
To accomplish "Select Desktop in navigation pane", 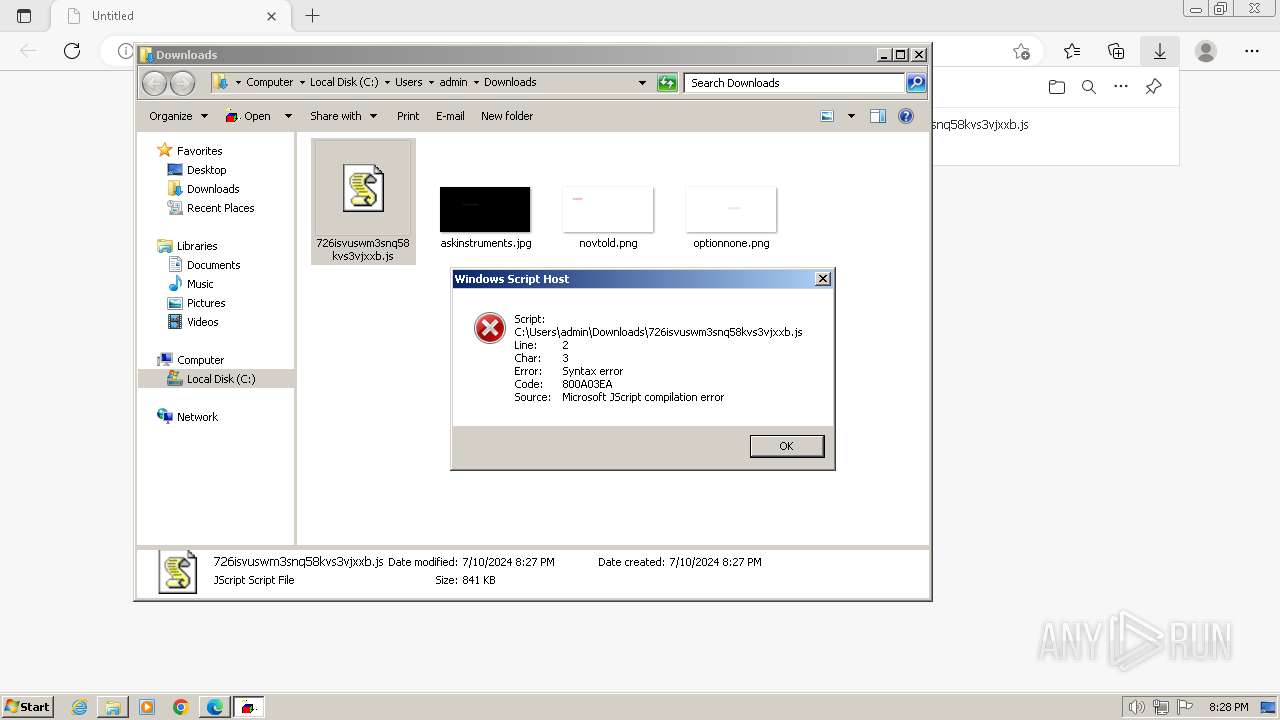I will [x=206, y=170].
